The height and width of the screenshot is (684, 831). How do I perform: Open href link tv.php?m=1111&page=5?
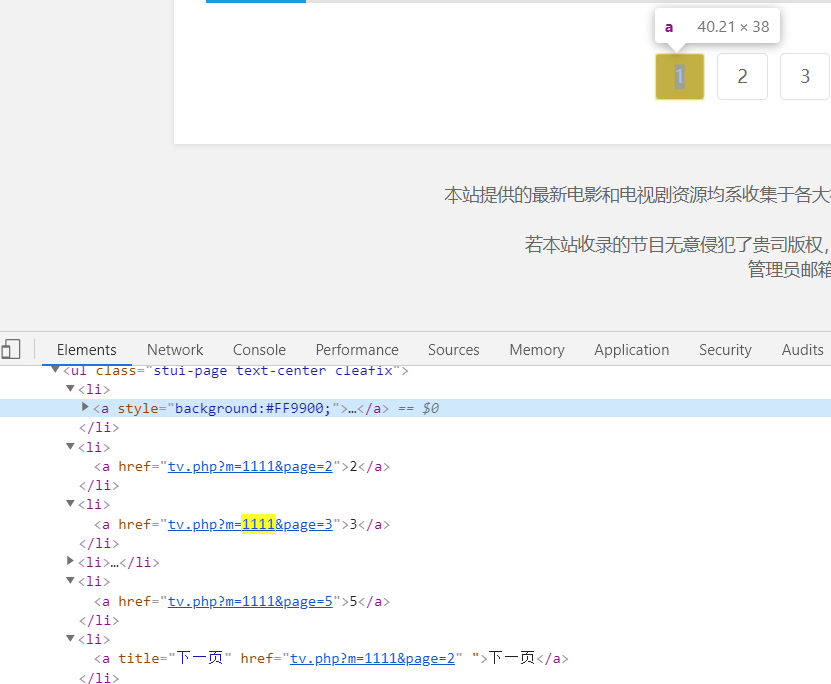tap(250, 601)
